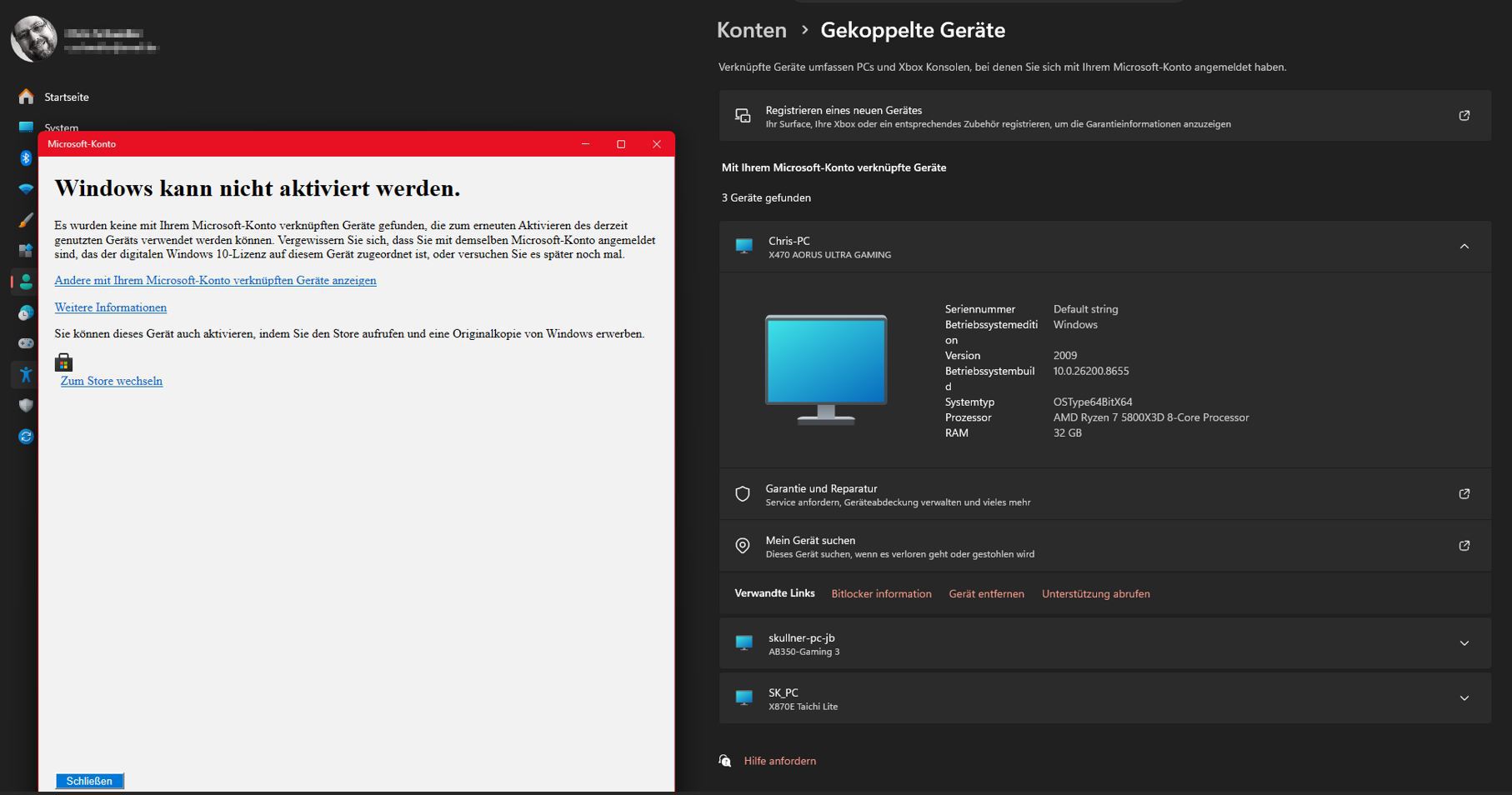
Task: Open external link for Garantie und Reparatur
Action: (x=1464, y=494)
